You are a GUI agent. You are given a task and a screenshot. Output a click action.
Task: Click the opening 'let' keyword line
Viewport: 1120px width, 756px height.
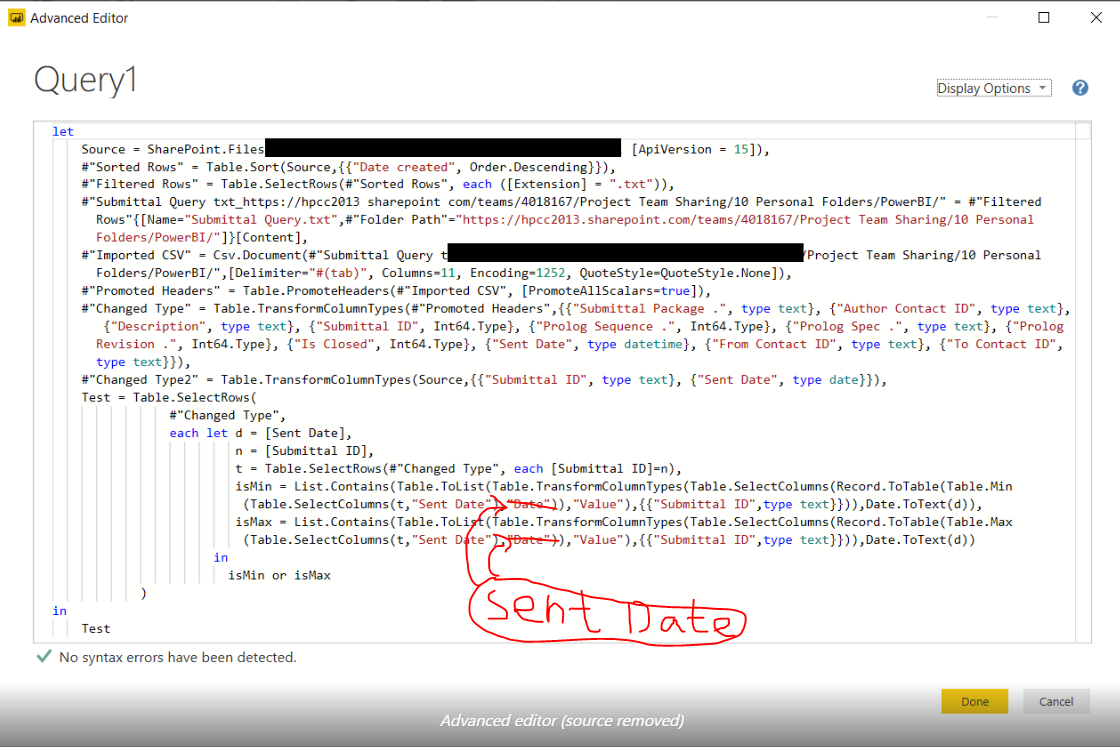tap(63, 131)
